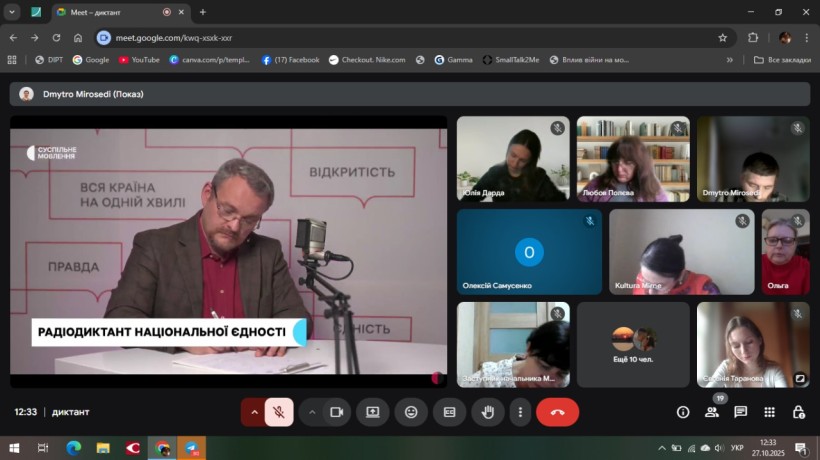Show the participants list
Image resolution: width=820 pixels, height=460 pixels.
tap(712, 412)
